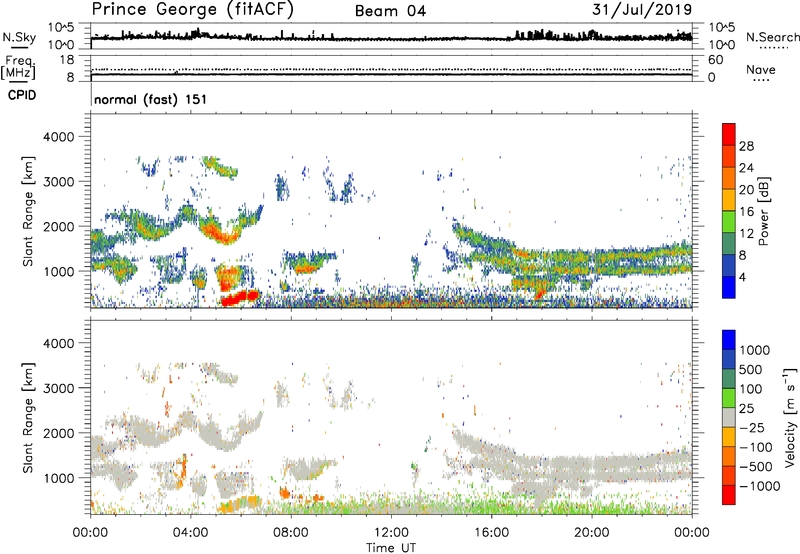The height and width of the screenshot is (554, 800).
Task: Click the 'Power [dB]' color bar label
Action: point(763,211)
